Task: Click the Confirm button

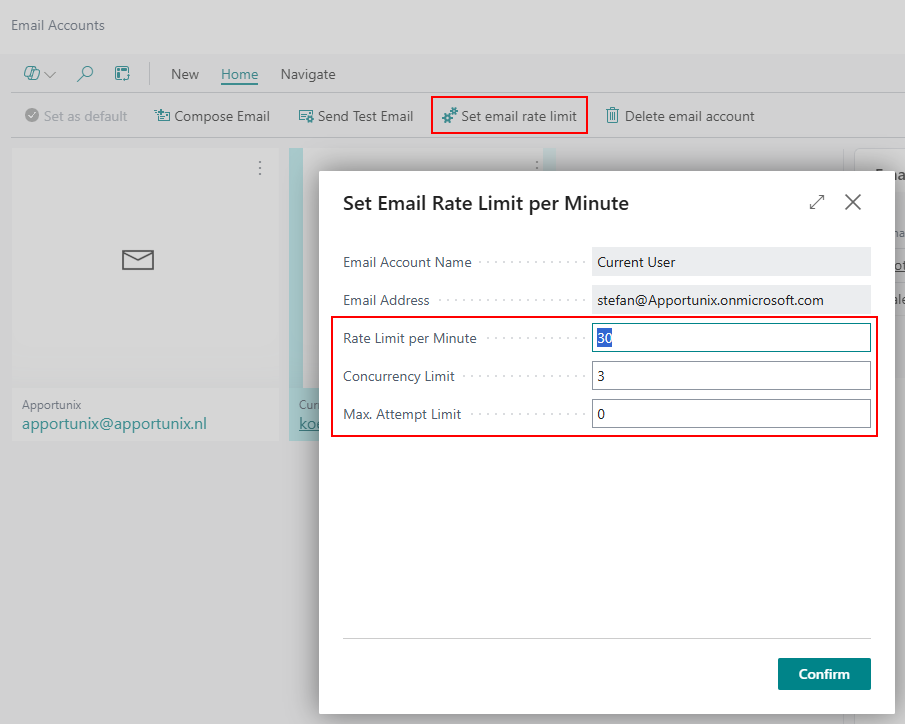Action: click(824, 674)
